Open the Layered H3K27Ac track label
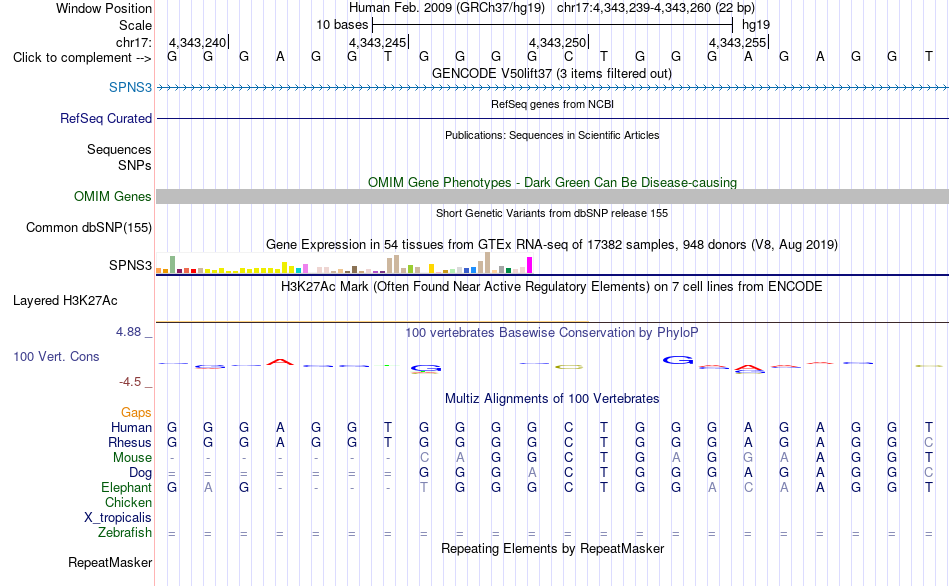950x586 pixels. coord(65,301)
